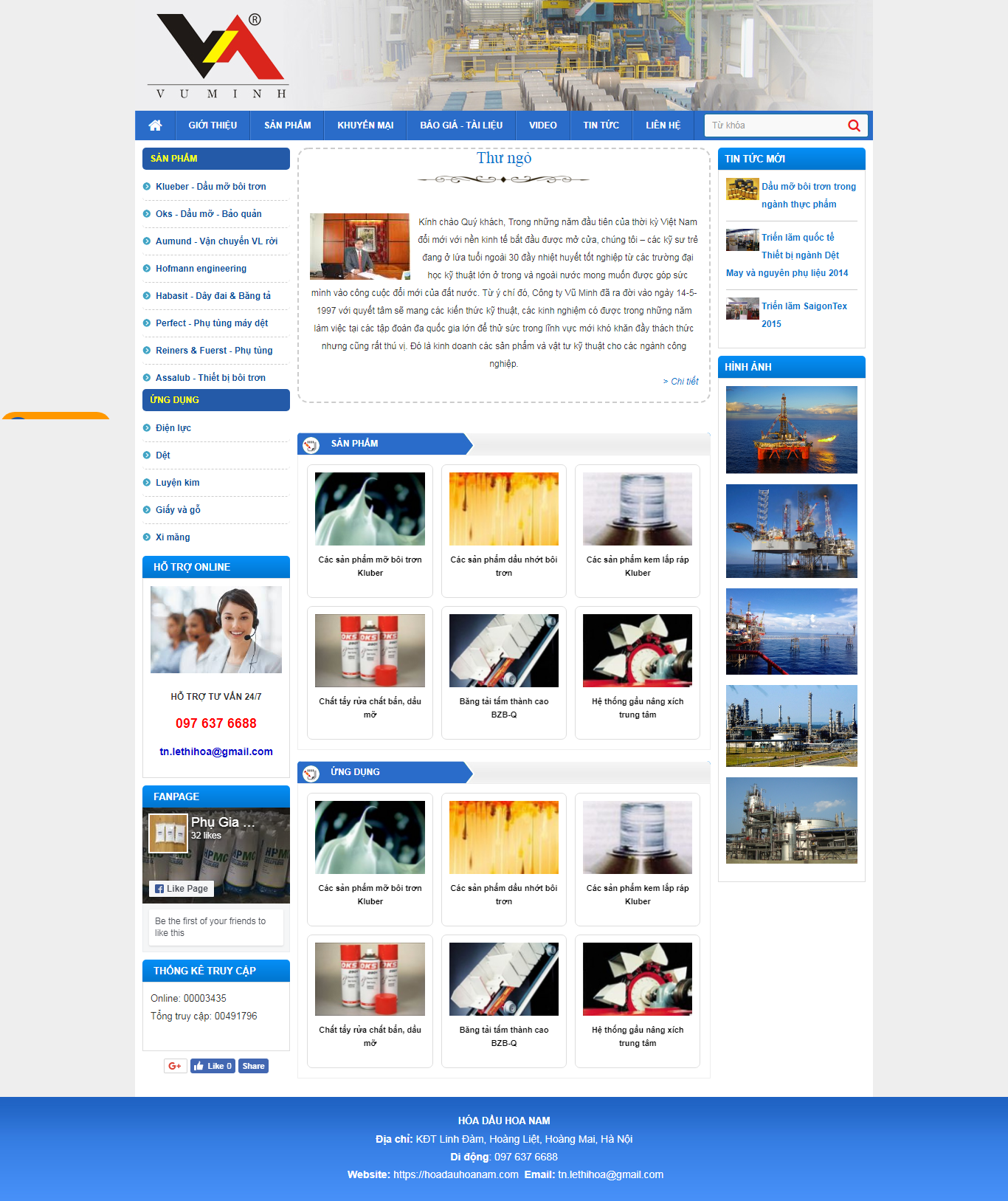Click the tn.lethihoa@gmail.com support email
The image size is (1008, 1201).
216,751
